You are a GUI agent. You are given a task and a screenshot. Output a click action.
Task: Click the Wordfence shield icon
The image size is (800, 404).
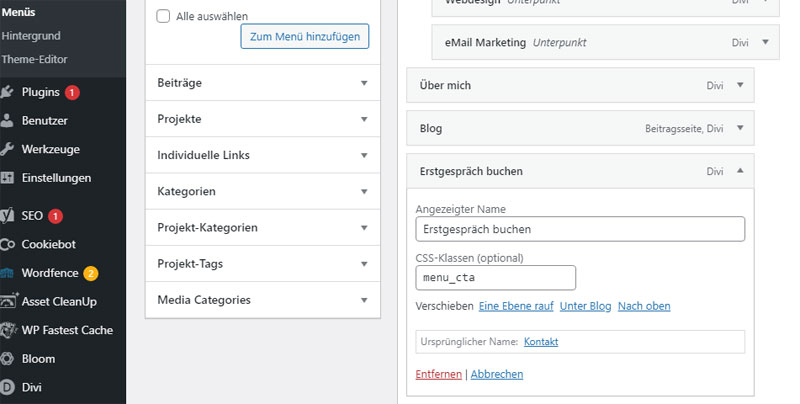pos(7,273)
